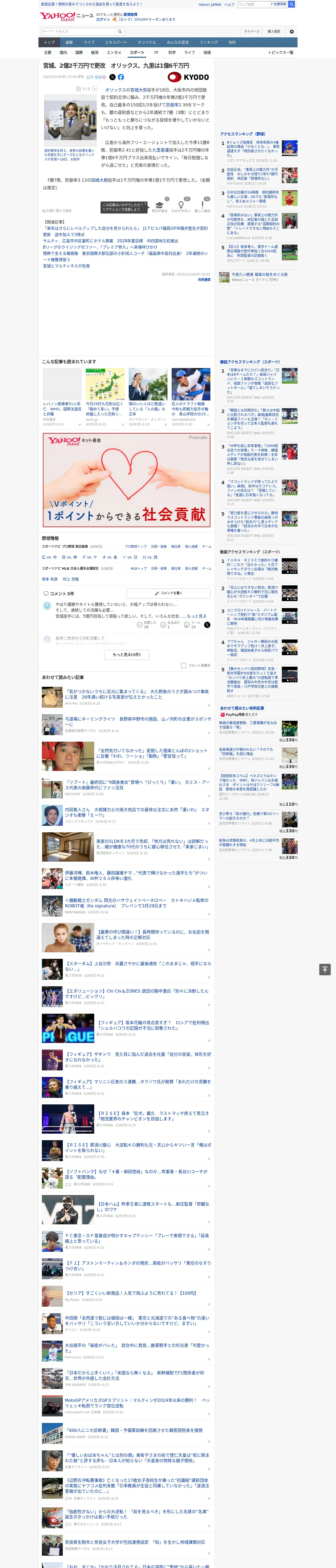Screen dimensions: 336x1568
Task: Click the thumbs-up '共感した' icon on comment
Action: [x=140, y=625]
